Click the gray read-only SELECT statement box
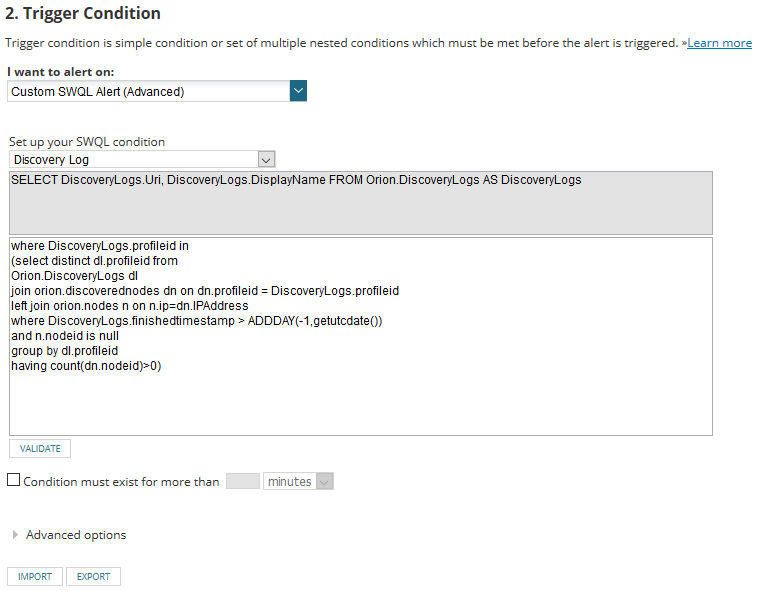 tap(360, 202)
